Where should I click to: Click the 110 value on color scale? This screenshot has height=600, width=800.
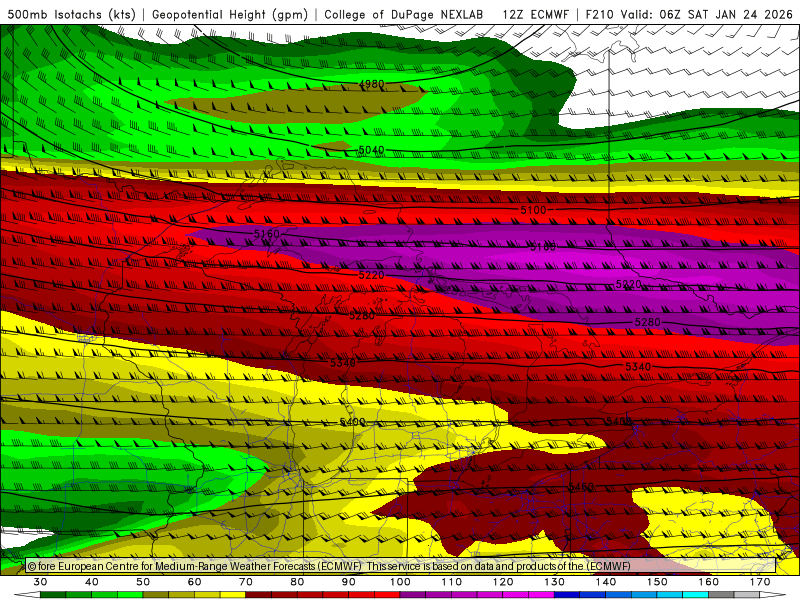tap(452, 582)
